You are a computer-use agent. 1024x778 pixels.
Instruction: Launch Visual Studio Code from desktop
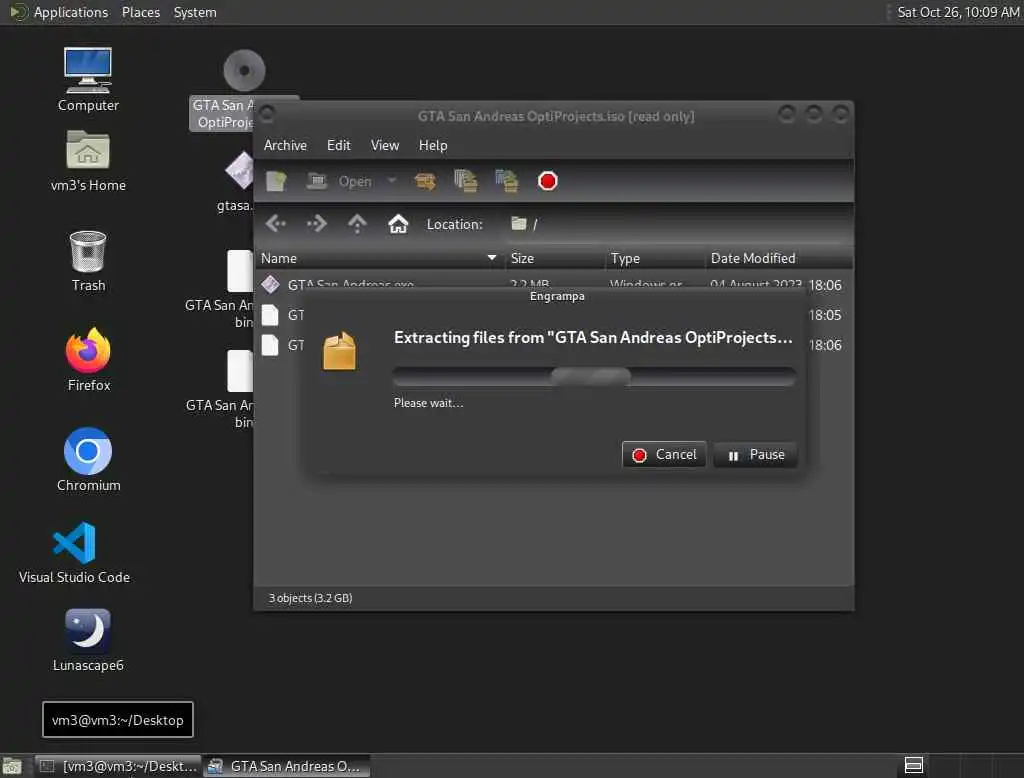tap(74, 553)
